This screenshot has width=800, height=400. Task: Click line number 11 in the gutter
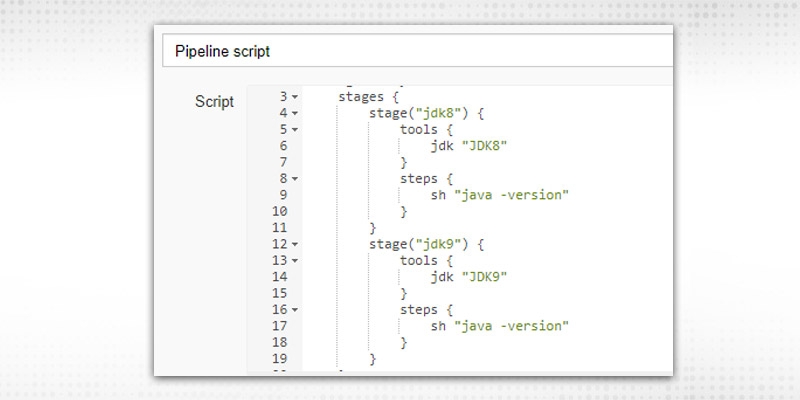280,228
